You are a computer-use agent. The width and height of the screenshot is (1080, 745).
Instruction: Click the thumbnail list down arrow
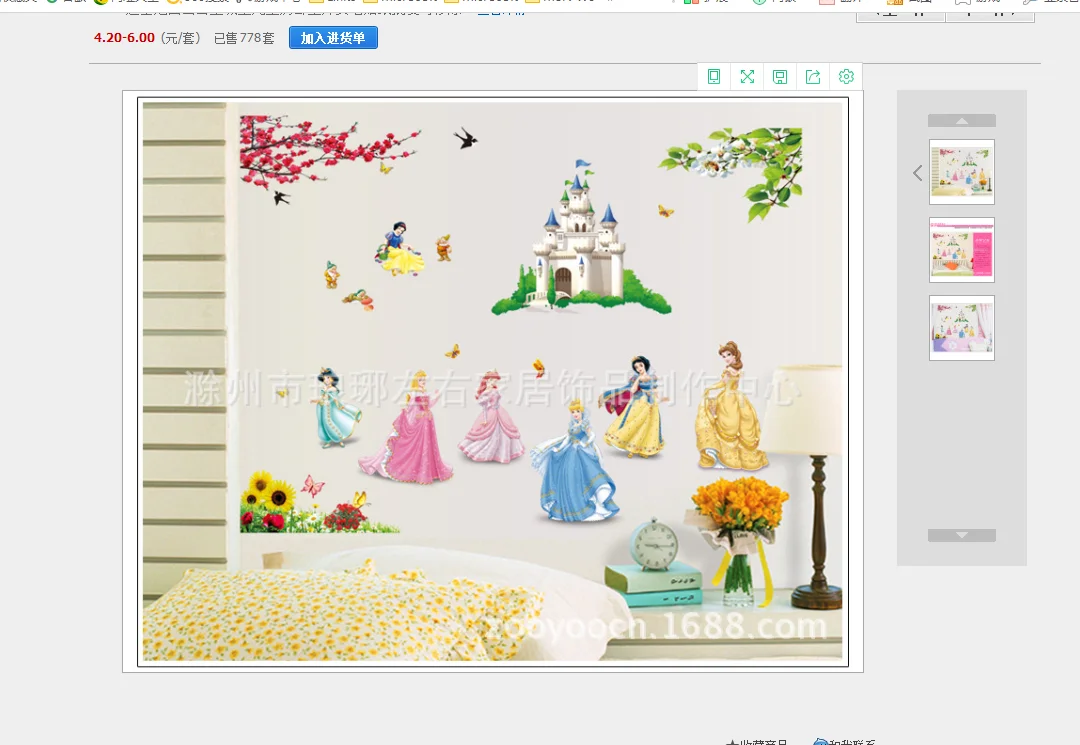[x=962, y=535]
